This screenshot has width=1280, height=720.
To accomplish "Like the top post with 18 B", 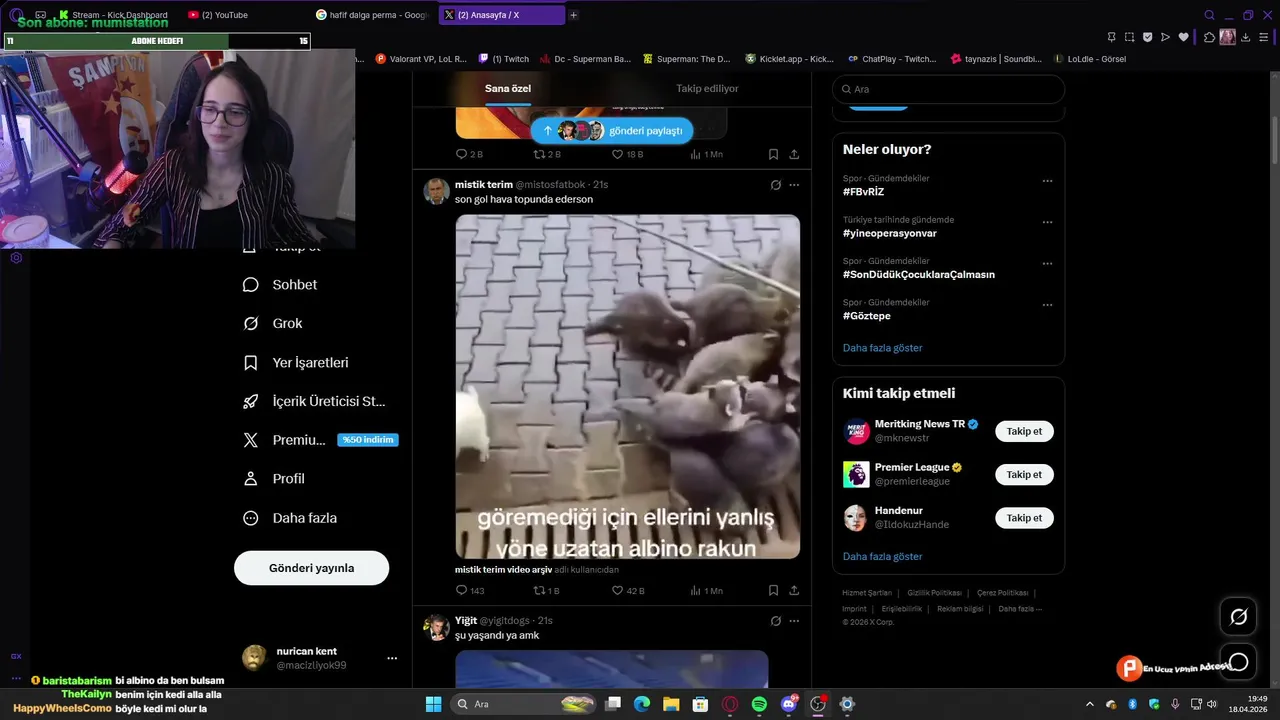I will click(627, 155).
